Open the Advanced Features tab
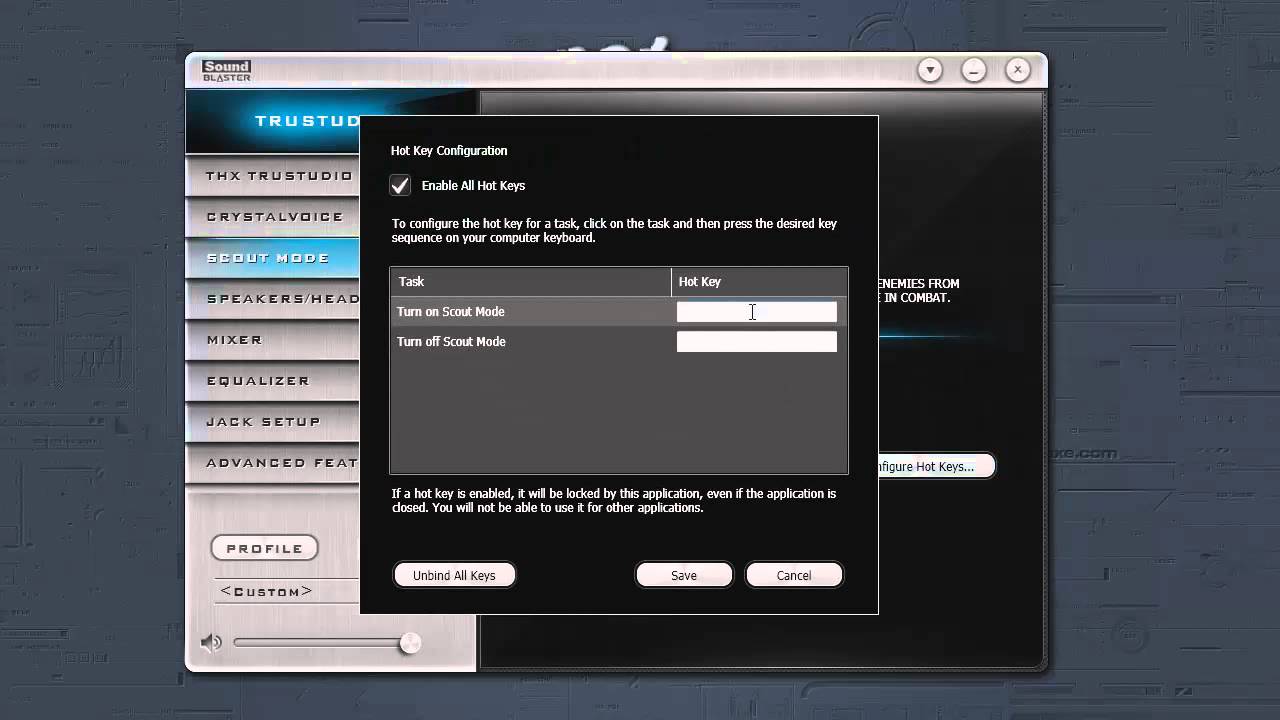Image resolution: width=1280 pixels, height=720 pixels. [x=273, y=463]
